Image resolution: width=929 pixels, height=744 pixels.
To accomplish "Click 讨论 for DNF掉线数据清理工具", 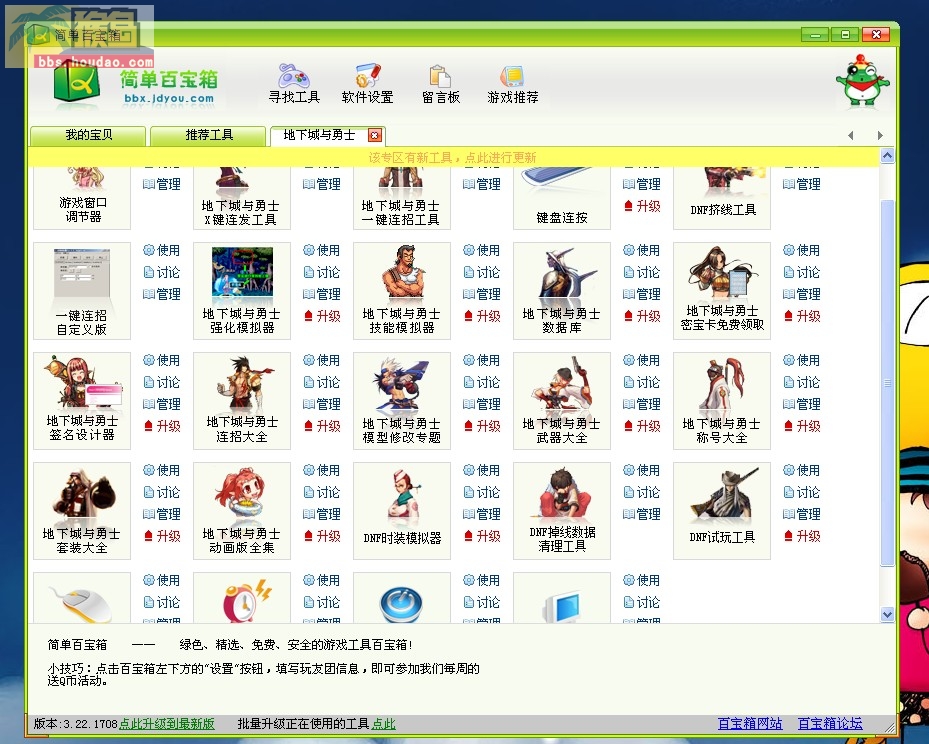I will pos(642,493).
